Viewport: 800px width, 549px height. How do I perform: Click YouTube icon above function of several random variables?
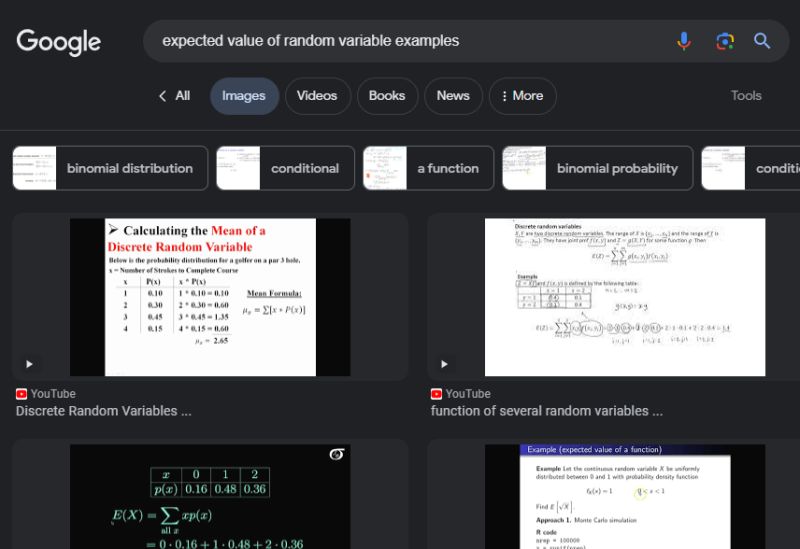coord(436,394)
